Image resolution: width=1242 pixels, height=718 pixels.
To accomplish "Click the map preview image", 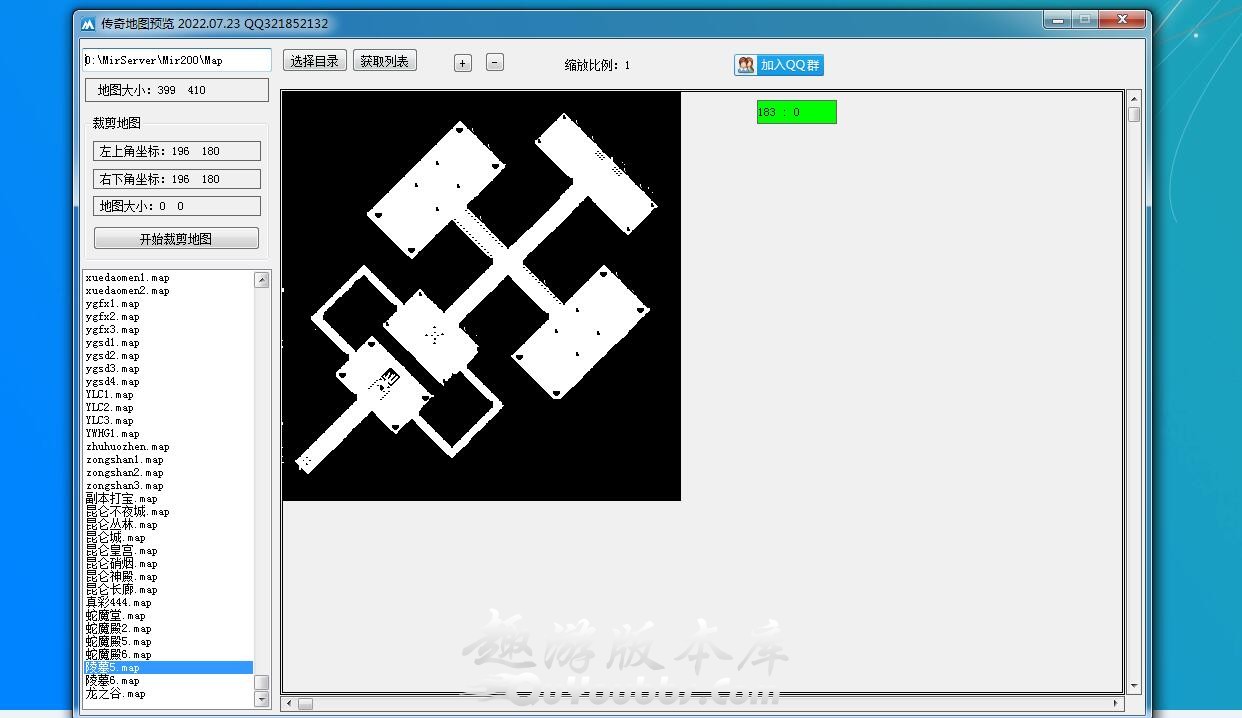I will click(481, 296).
